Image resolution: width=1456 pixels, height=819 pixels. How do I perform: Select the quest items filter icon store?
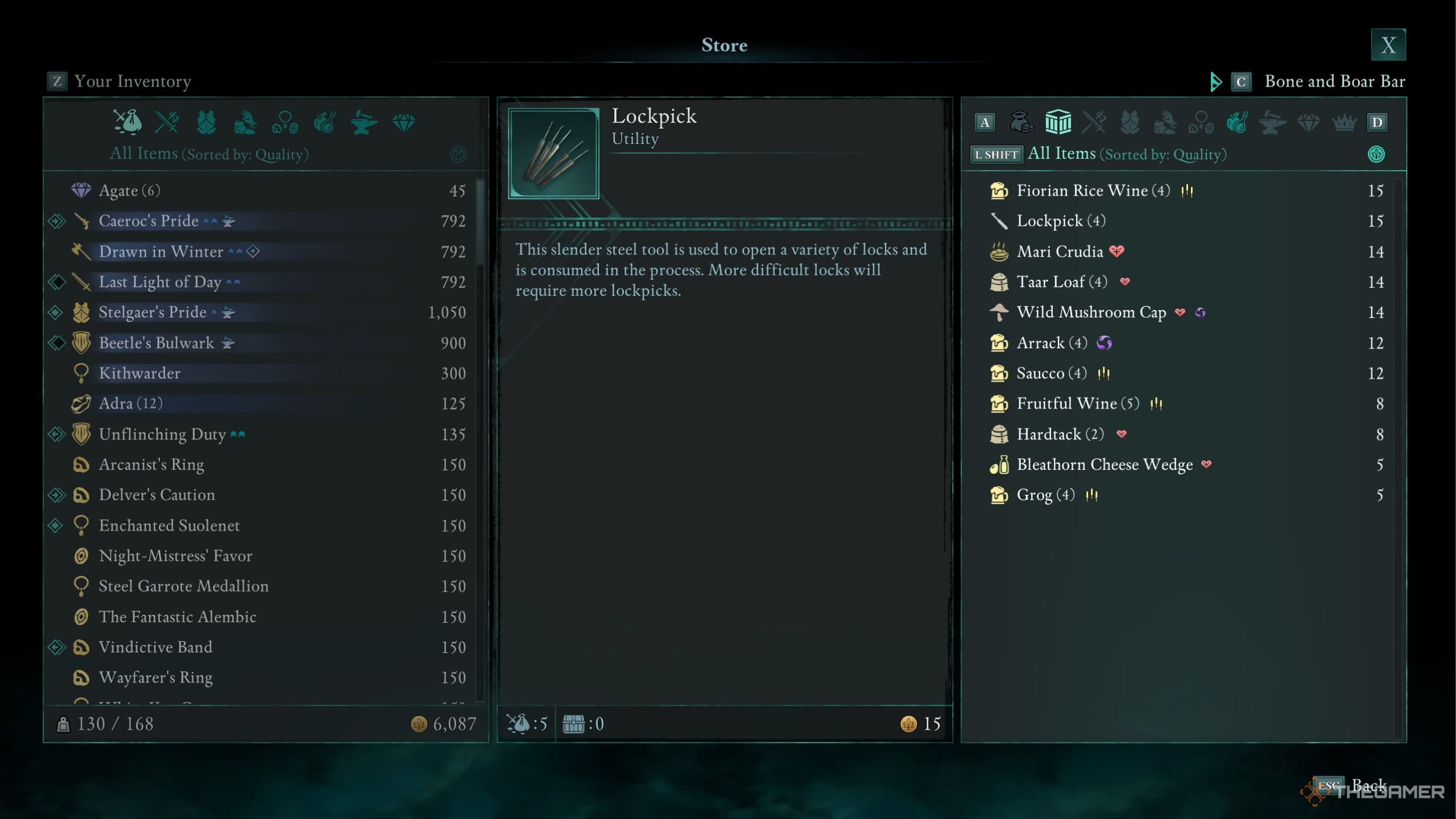pos(1344,122)
